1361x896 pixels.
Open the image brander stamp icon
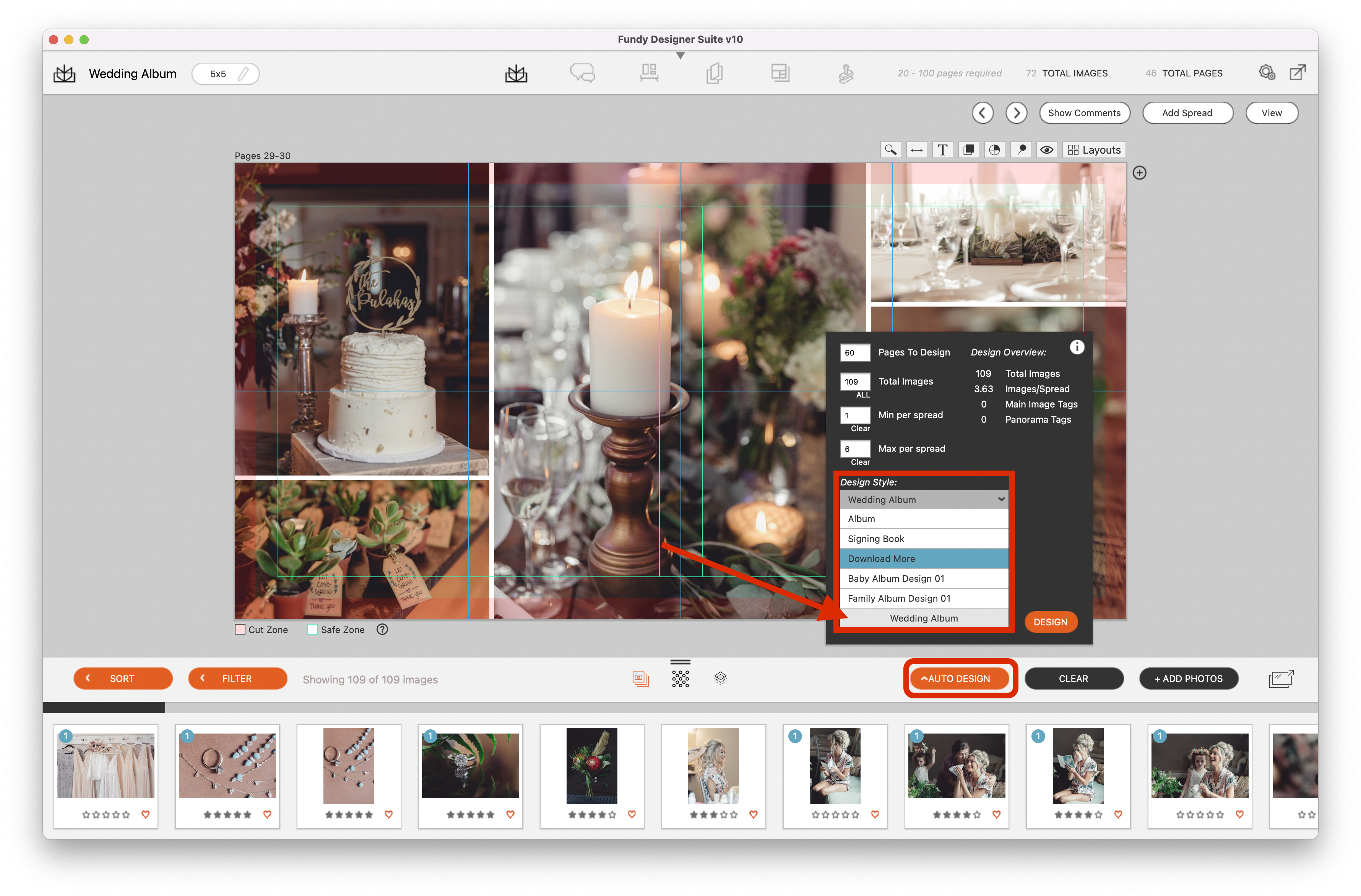coord(846,74)
